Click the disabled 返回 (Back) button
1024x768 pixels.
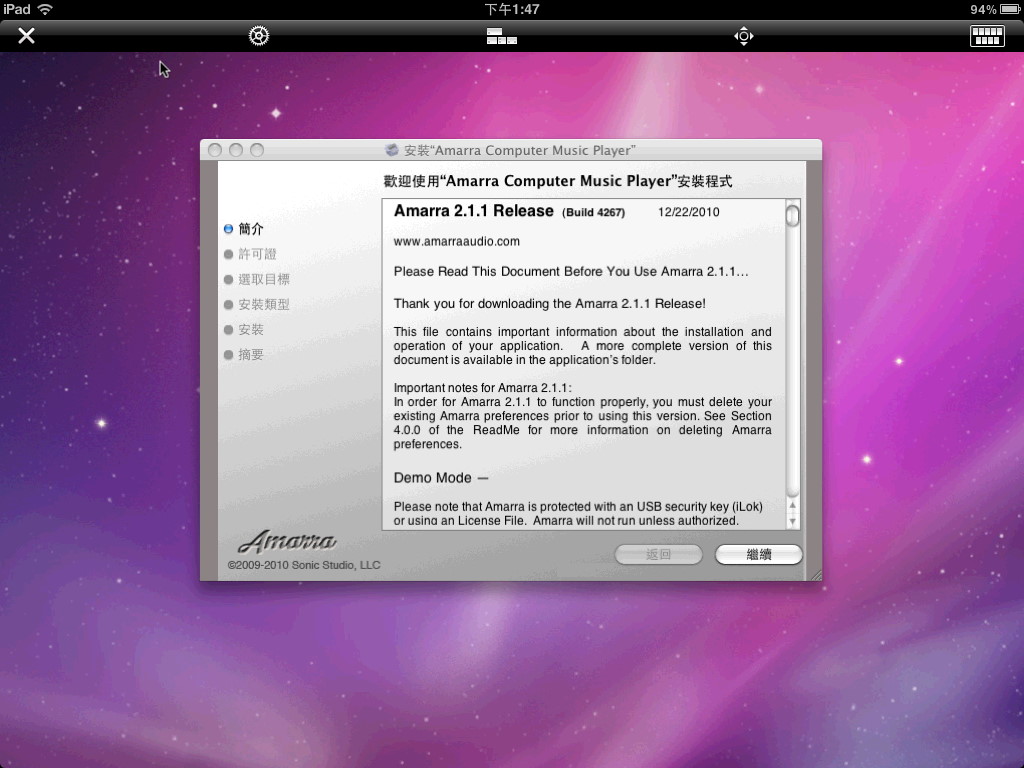(x=658, y=554)
